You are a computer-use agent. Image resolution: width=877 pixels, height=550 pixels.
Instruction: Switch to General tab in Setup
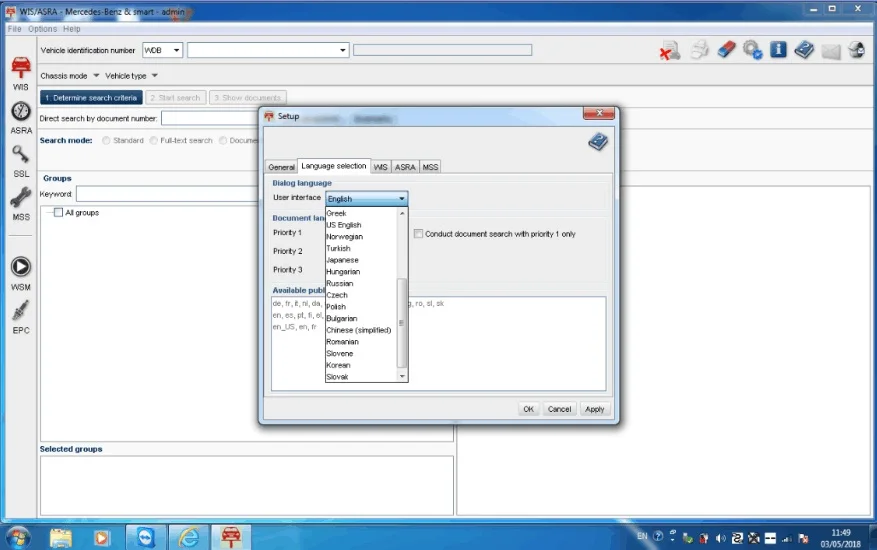[x=281, y=167]
